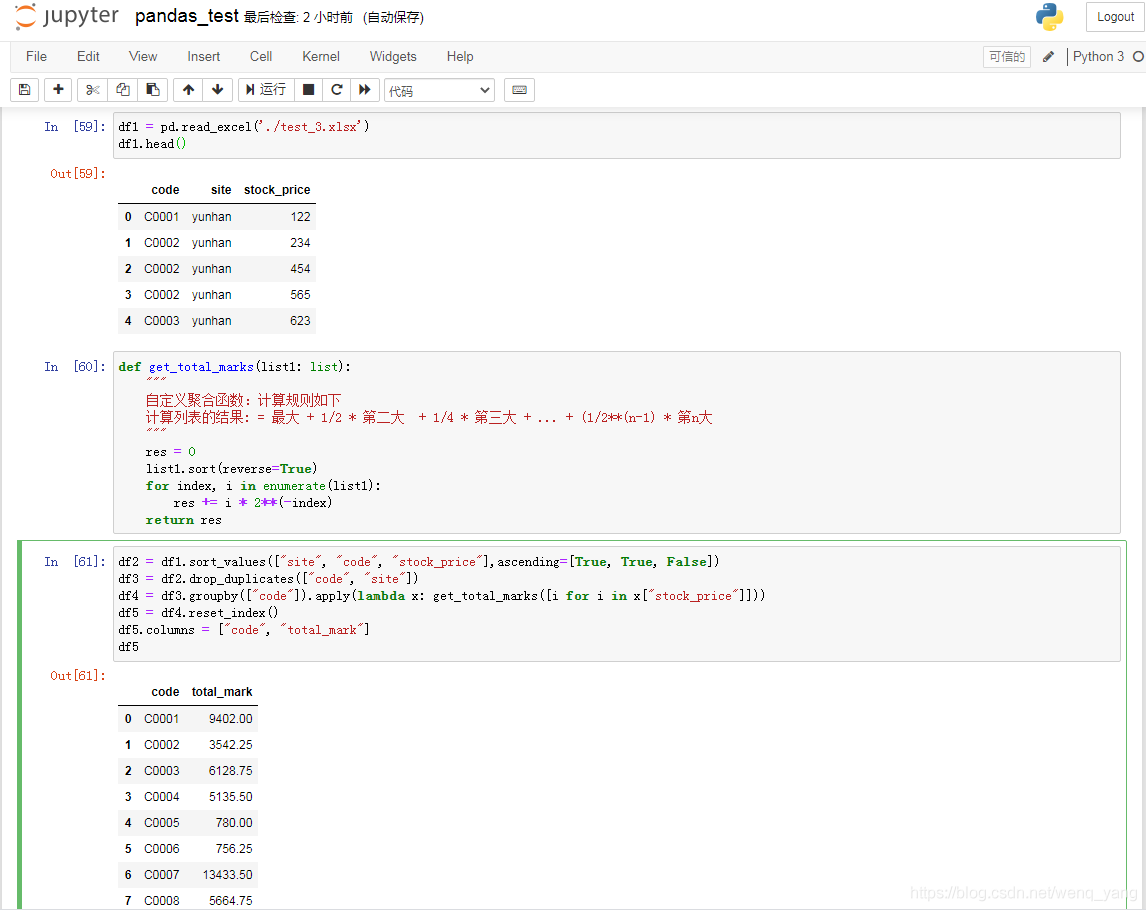The height and width of the screenshot is (911, 1146).
Task: Run the current cell with 运行 button
Action: coord(265,89)
